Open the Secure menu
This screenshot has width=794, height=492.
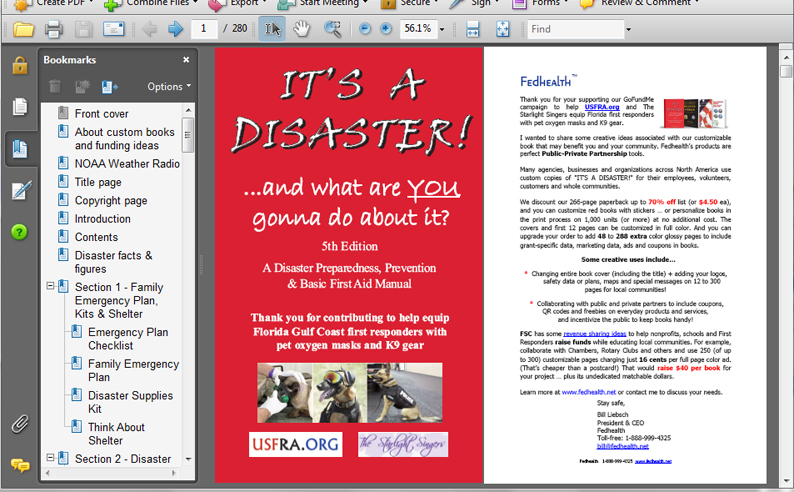[x=408, y=3]
